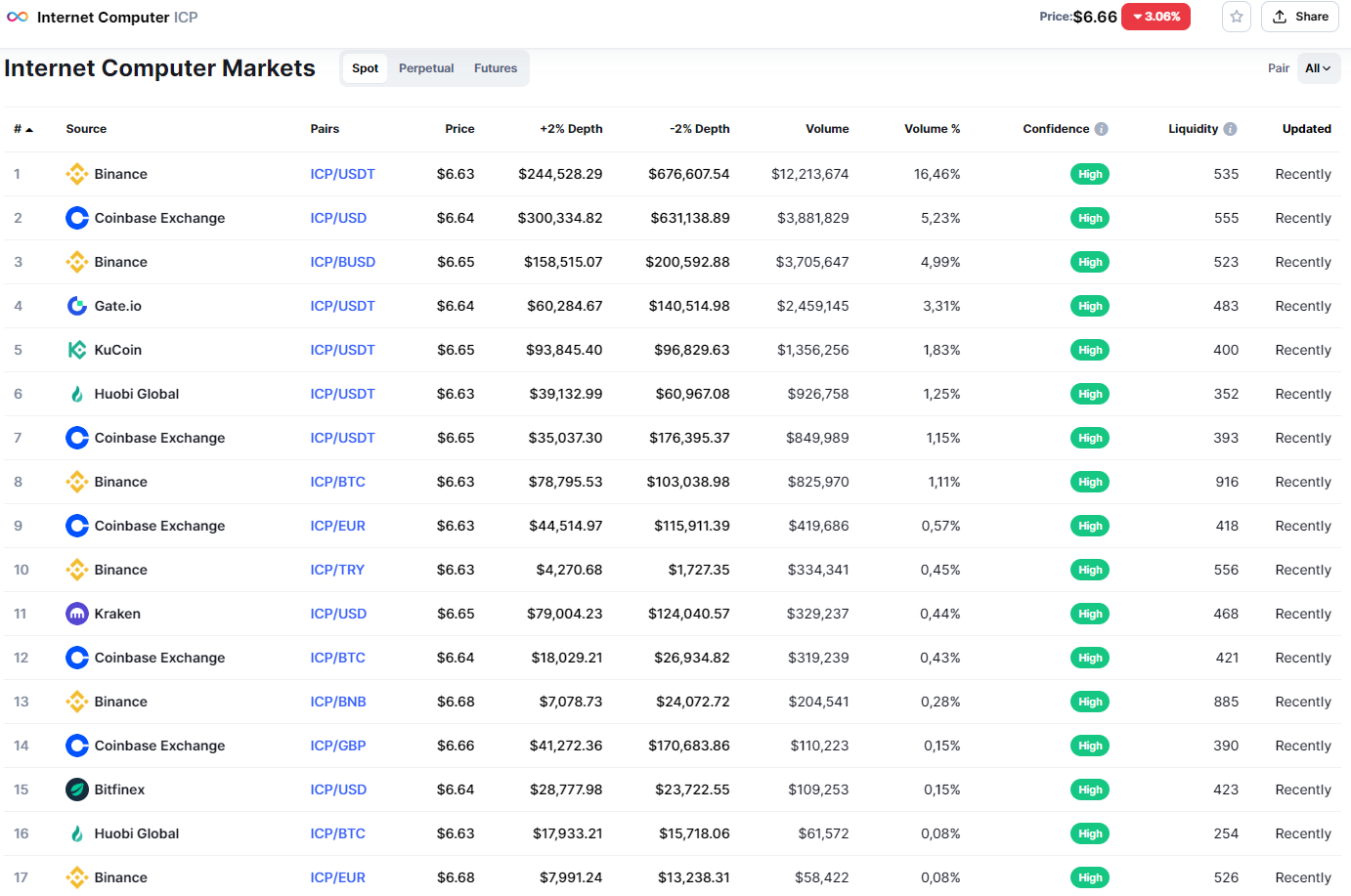Open the Bitfinex exchange name link
The image size is (1351, 896).
coord(119,789)
